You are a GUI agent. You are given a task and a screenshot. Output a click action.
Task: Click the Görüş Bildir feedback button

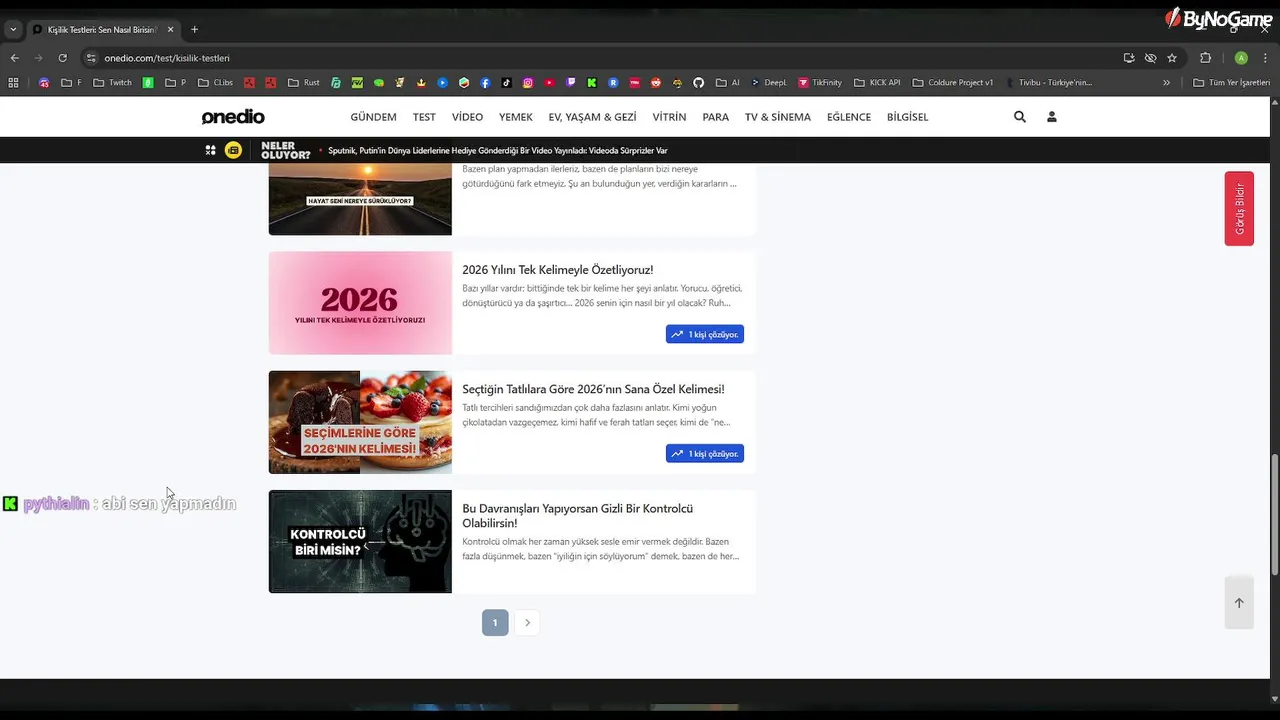coord(1239,208)
